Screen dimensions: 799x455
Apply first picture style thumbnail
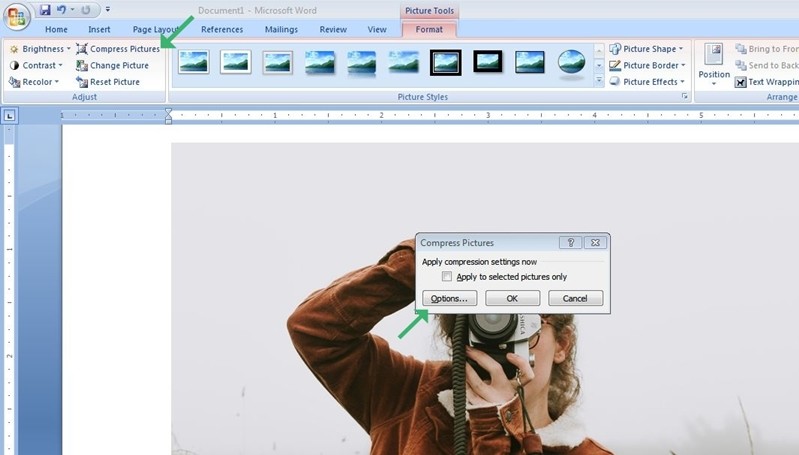(194, 62)
